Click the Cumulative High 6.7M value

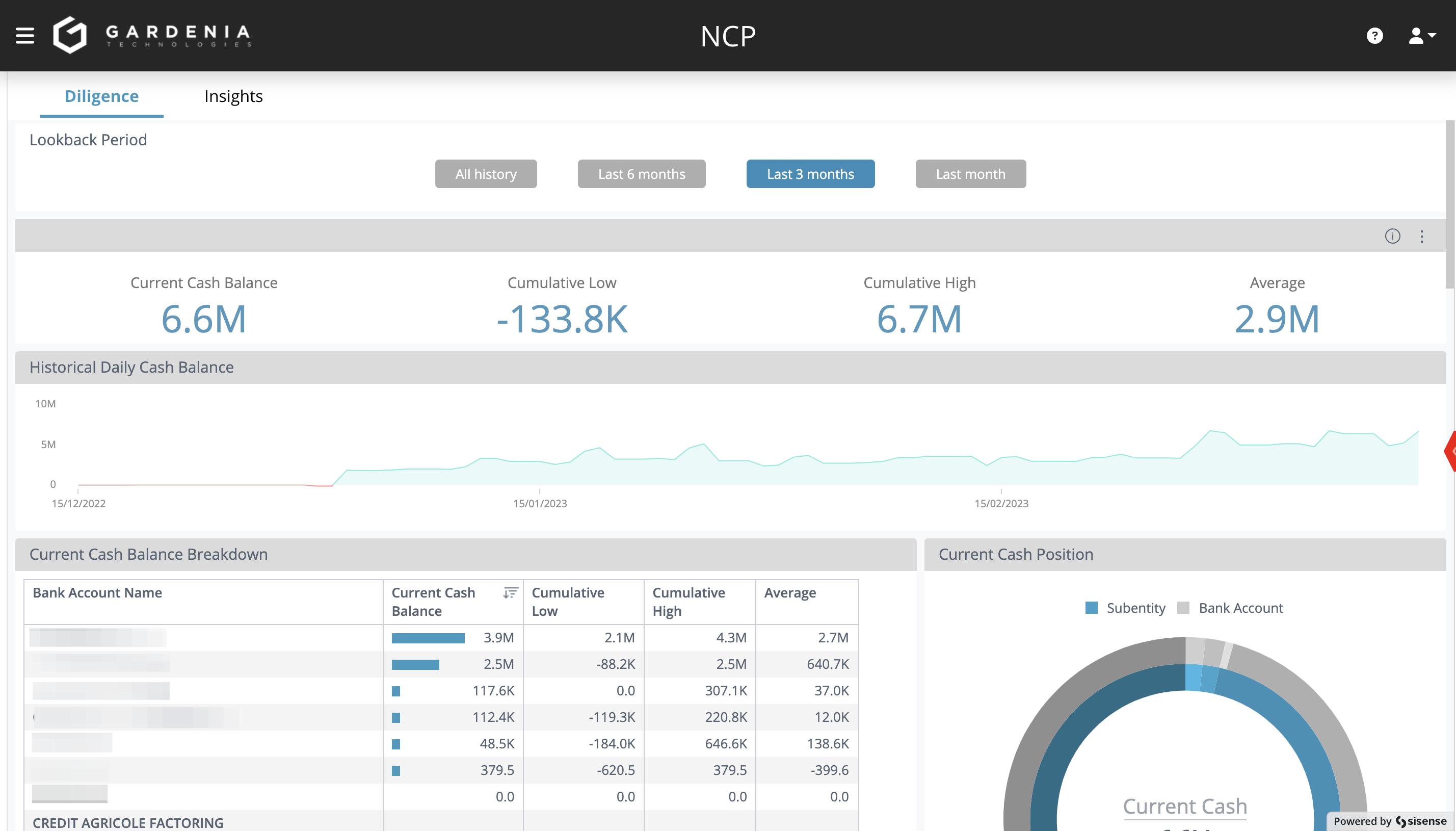point(919,319)
